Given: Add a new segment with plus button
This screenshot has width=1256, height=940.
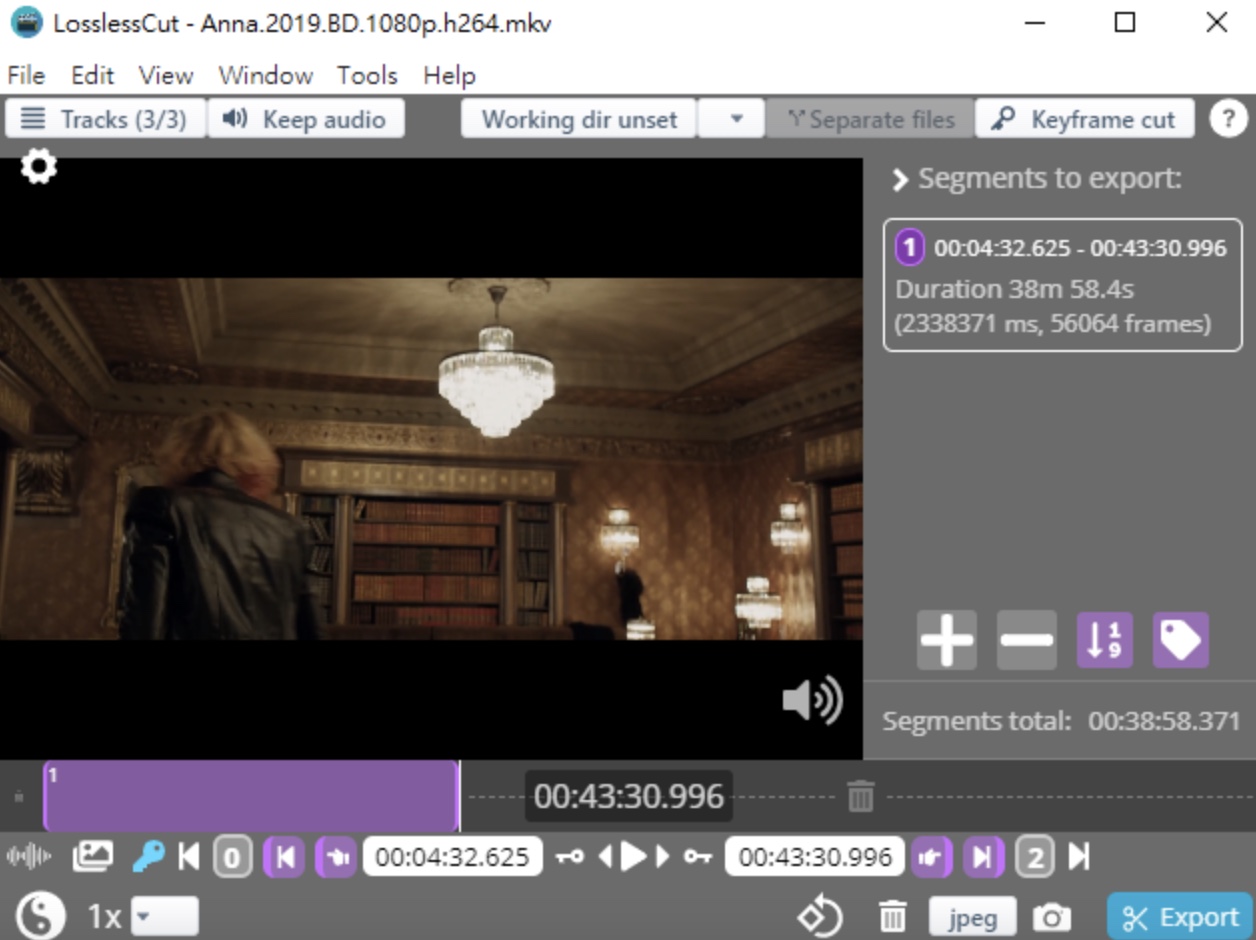Looking at the screenshot, I should tap(946, 639).
